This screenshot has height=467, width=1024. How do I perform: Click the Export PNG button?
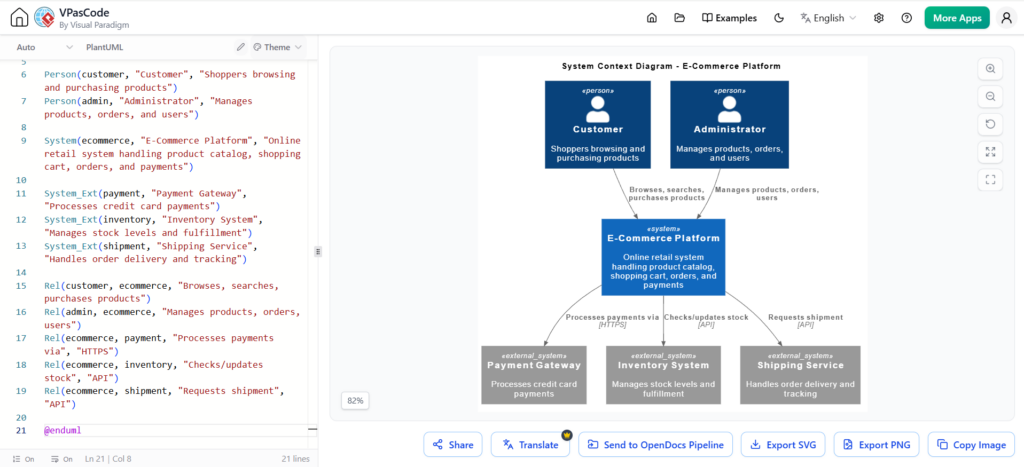click(x=877, y=445)
